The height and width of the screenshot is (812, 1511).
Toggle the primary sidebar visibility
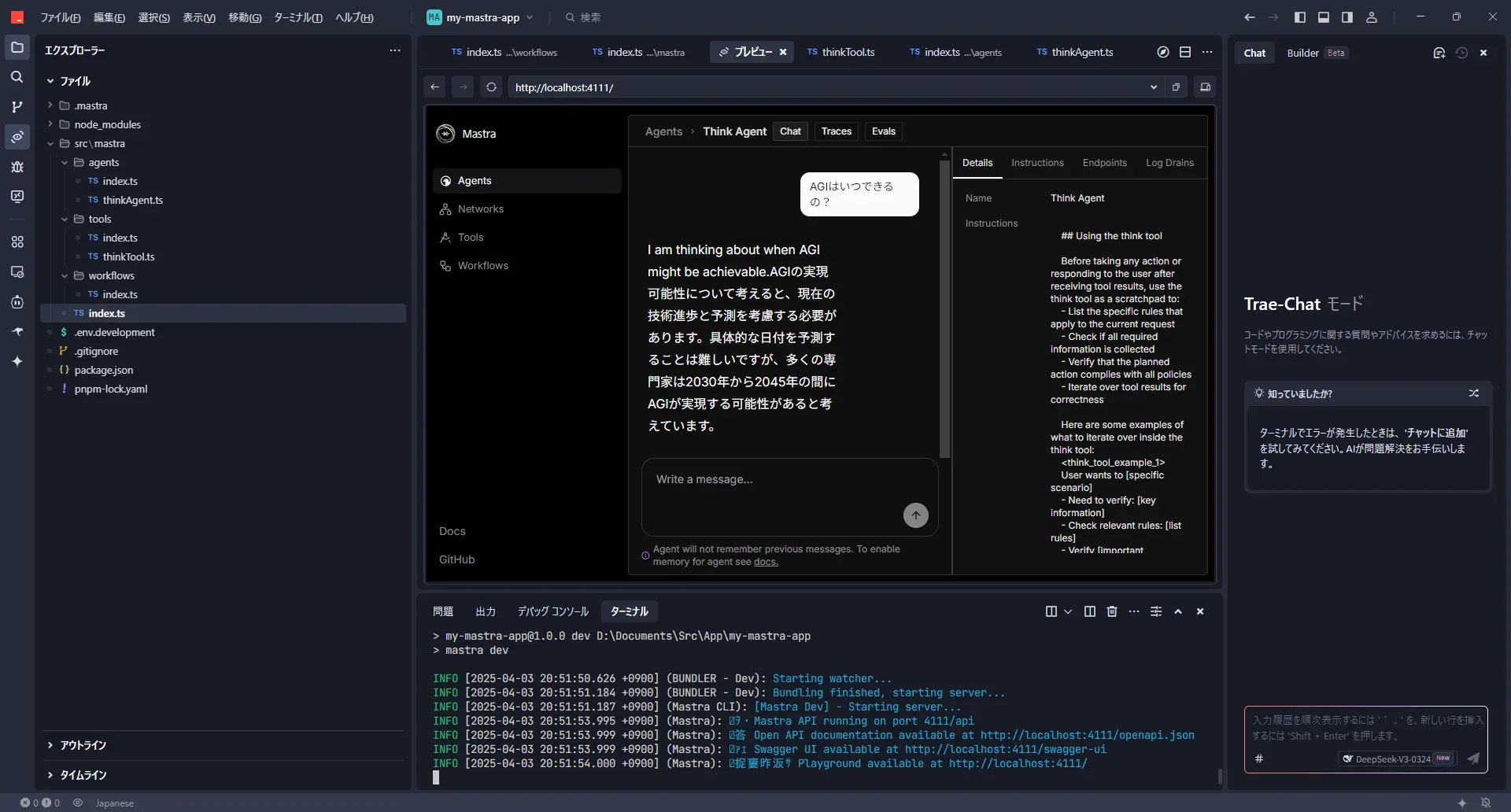[1300, 17]
